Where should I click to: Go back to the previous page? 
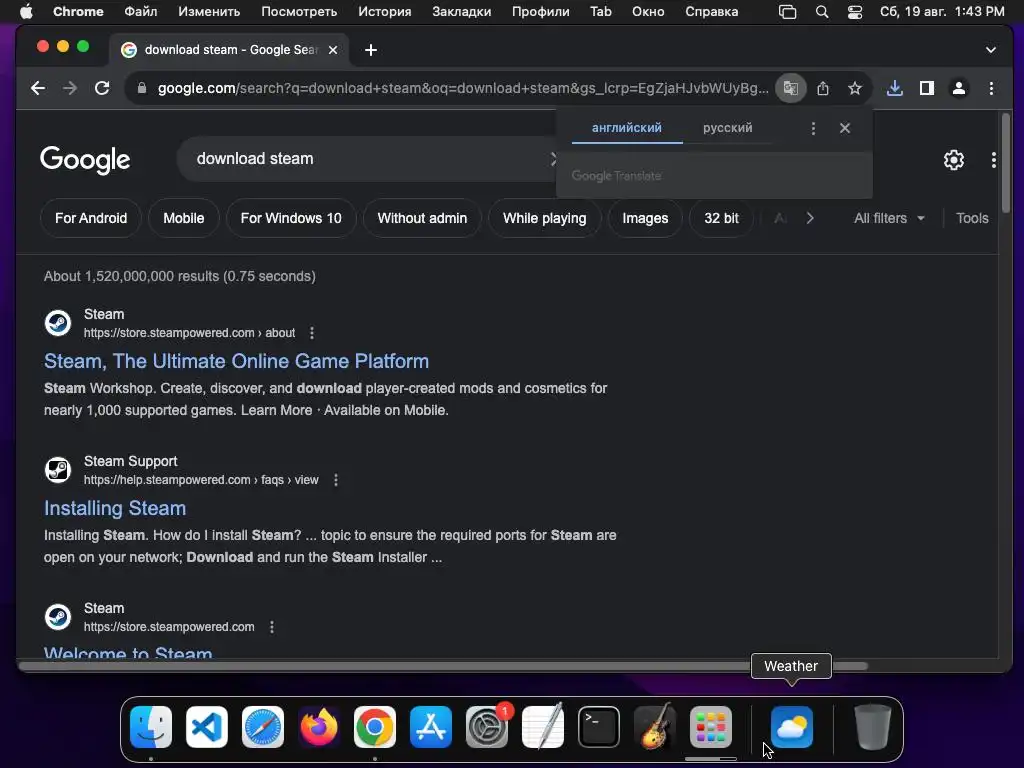(38, 88)
